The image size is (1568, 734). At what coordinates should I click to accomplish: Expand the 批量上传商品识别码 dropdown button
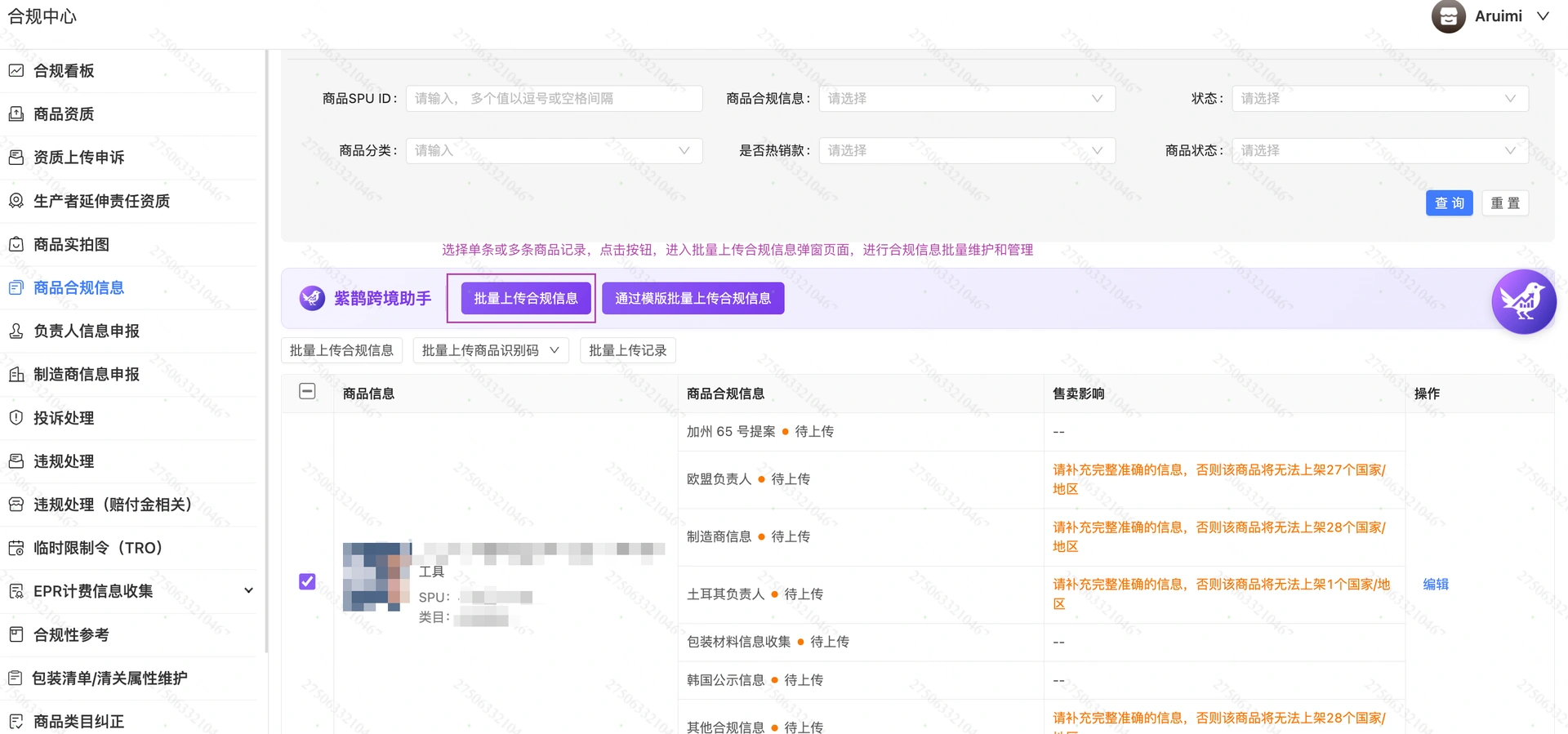[491, 350]
